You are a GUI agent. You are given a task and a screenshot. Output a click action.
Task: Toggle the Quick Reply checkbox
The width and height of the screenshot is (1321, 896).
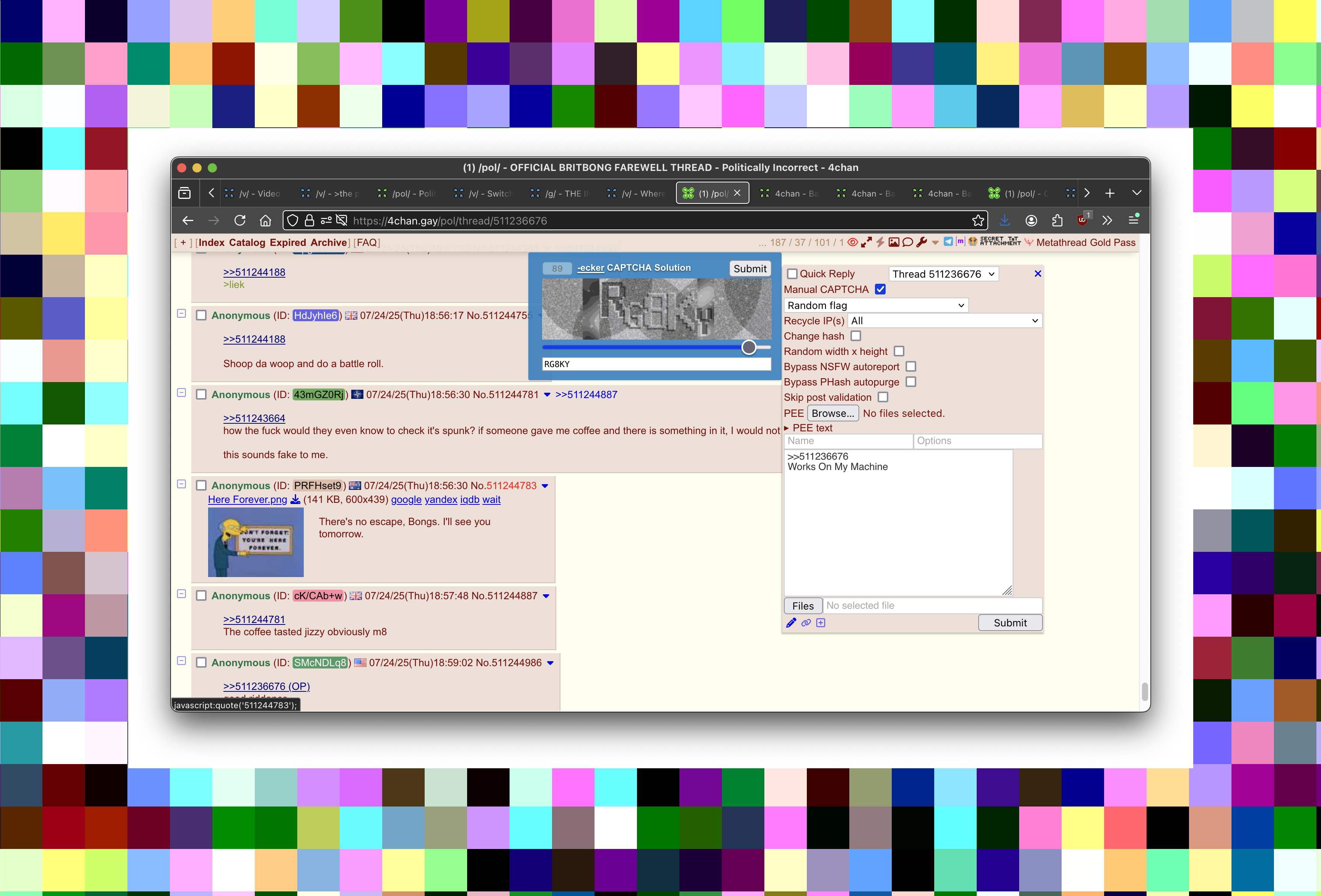point(792,274)
